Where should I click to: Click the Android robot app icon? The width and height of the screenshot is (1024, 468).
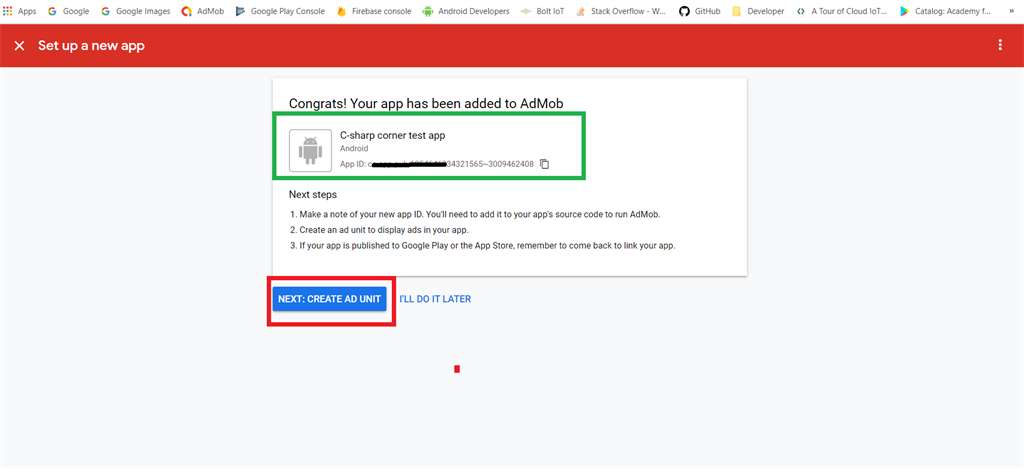pos(310,150)
